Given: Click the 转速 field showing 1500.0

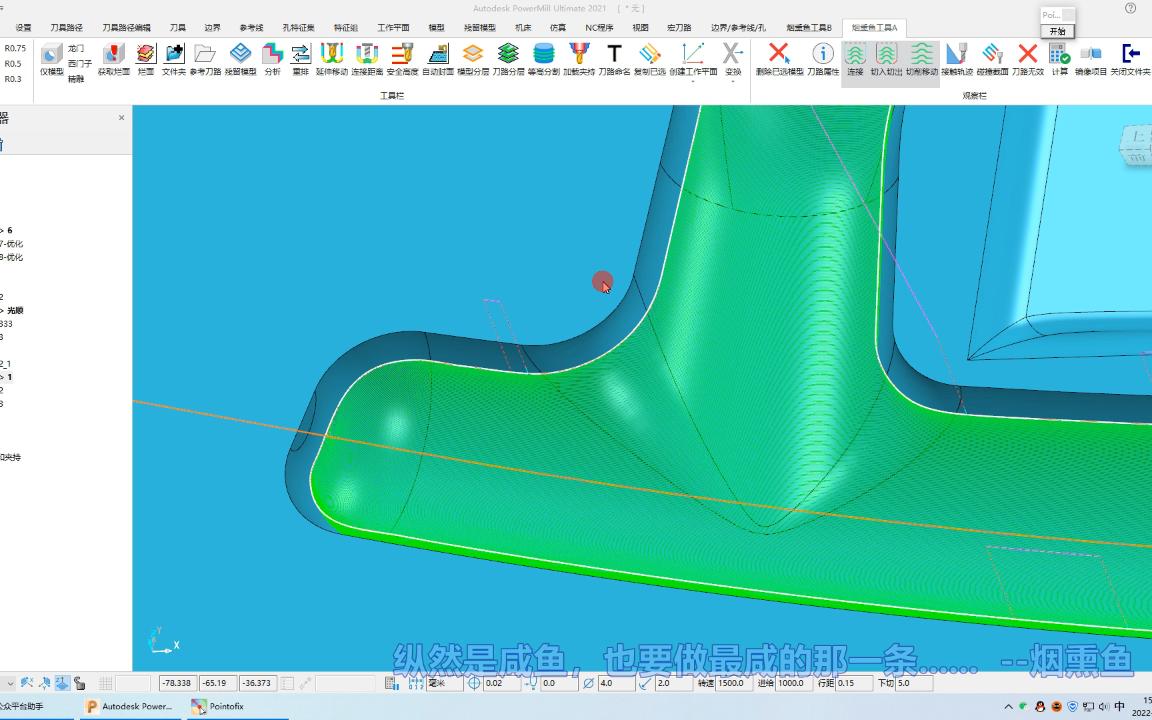Looking at the screenshot, I should (734, 683).
